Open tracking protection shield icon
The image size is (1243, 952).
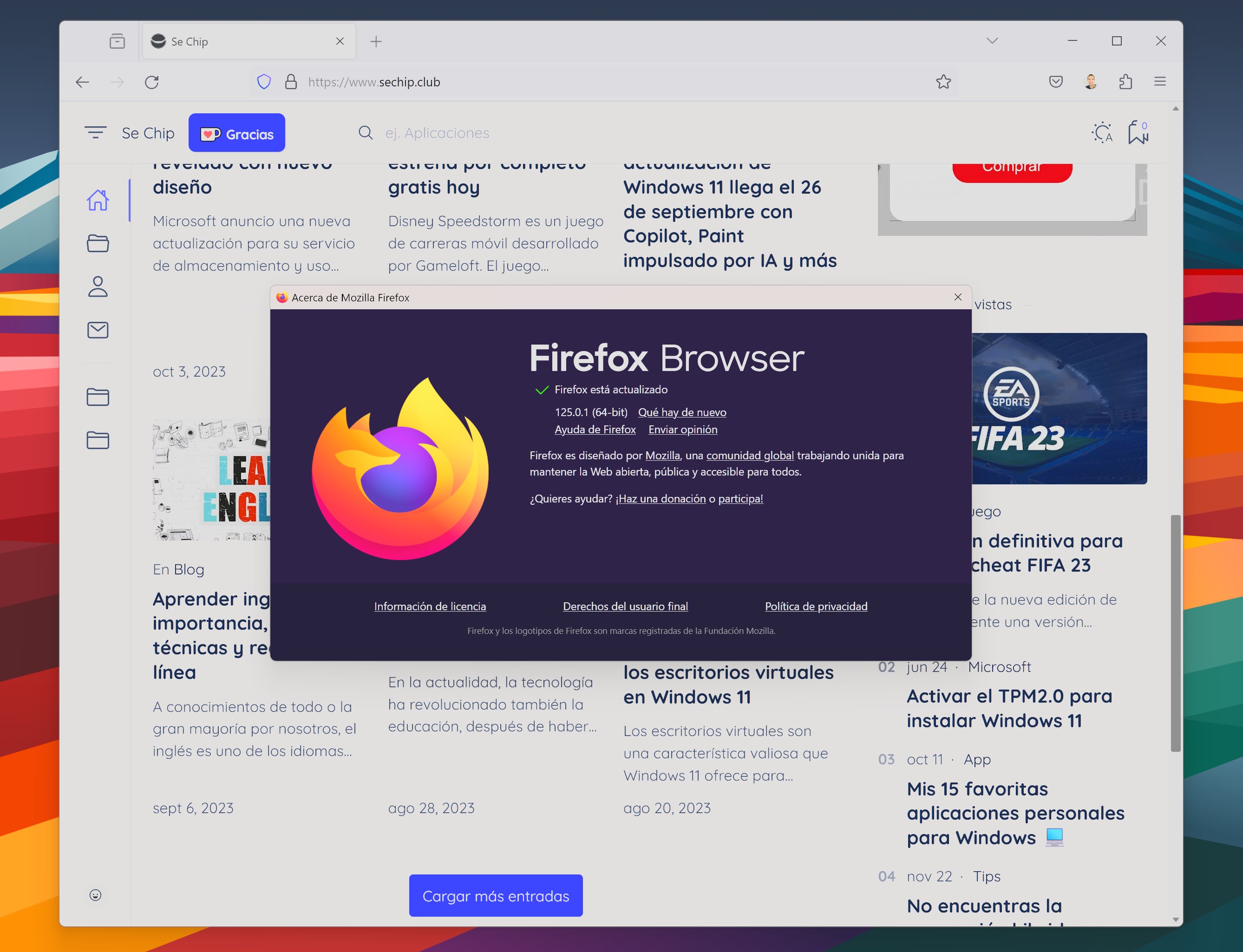(264, 82)
